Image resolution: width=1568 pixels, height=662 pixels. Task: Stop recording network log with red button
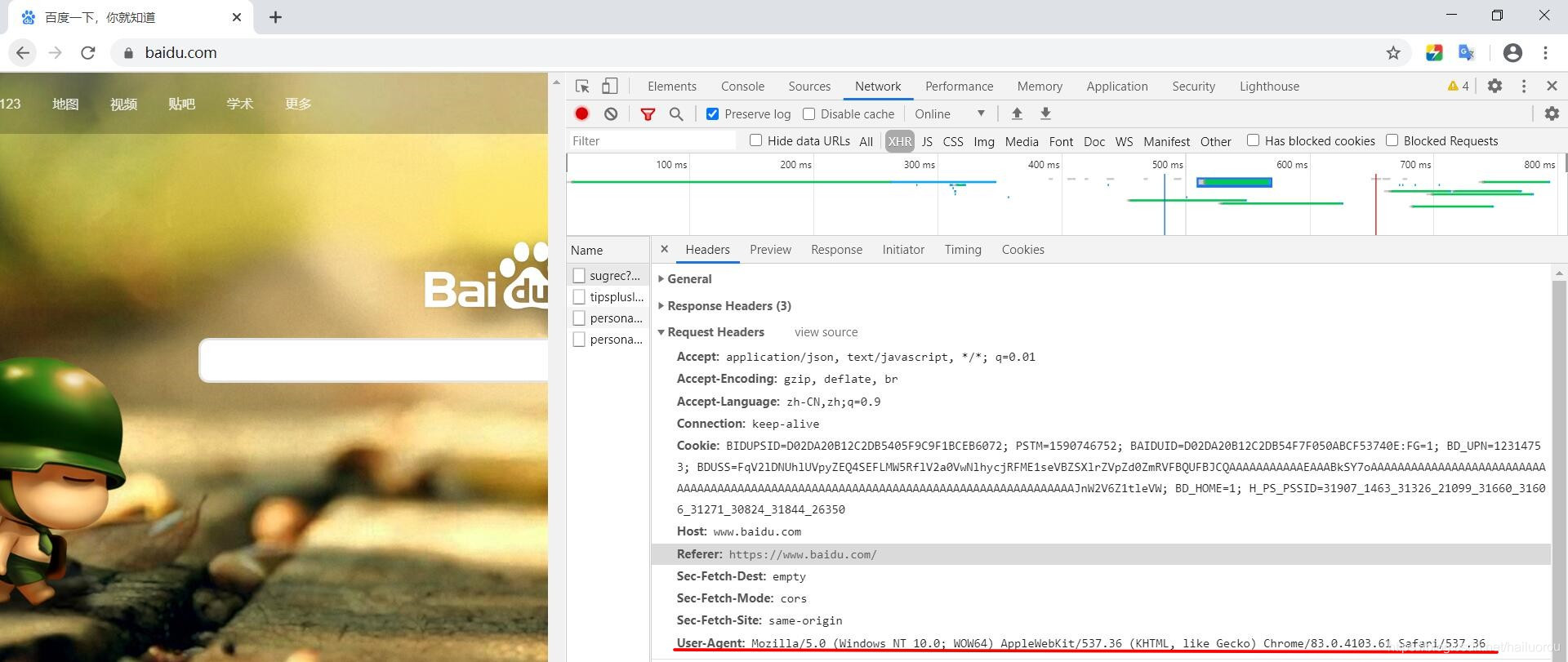tap(581, 114)
